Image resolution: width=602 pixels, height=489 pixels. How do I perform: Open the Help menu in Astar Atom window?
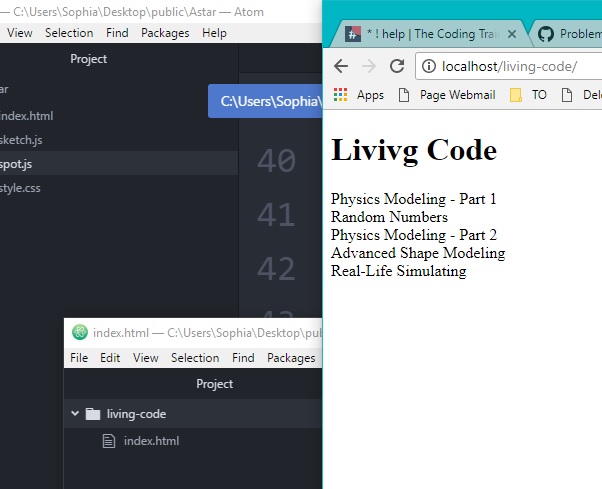(214, 33)
